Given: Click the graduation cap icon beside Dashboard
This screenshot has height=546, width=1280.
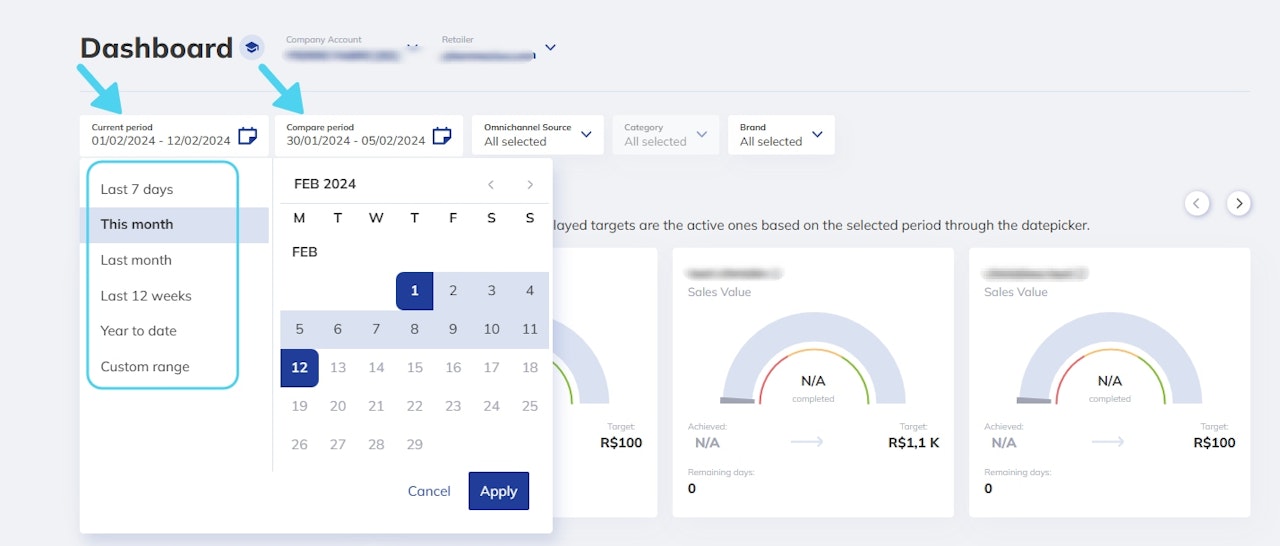Looking at the screenshot, I should pos(251,47).
